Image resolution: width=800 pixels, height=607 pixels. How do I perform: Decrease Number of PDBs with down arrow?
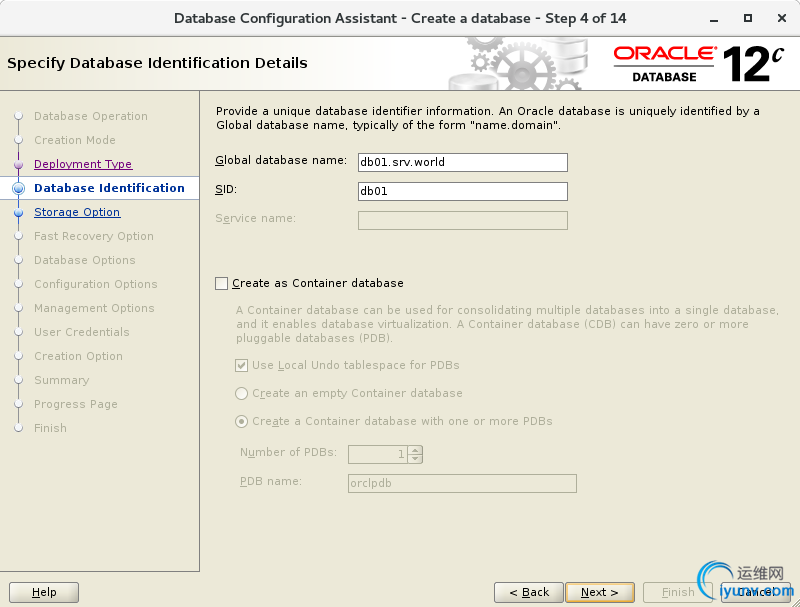point(415,458)
